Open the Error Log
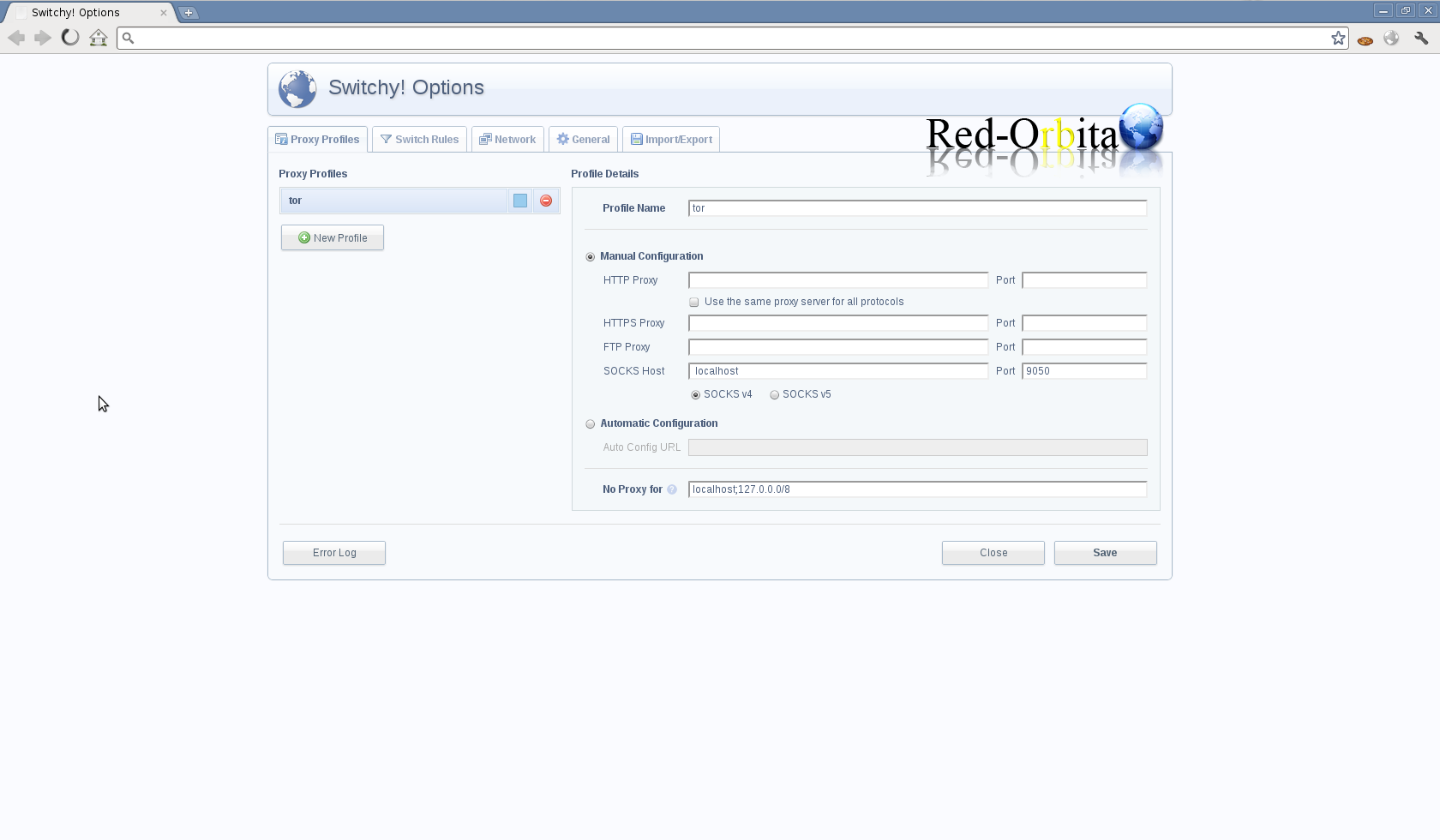Image resolution: width=1440 pixels, height=840 pixels. pyautogui.click(x=334, y=553)
